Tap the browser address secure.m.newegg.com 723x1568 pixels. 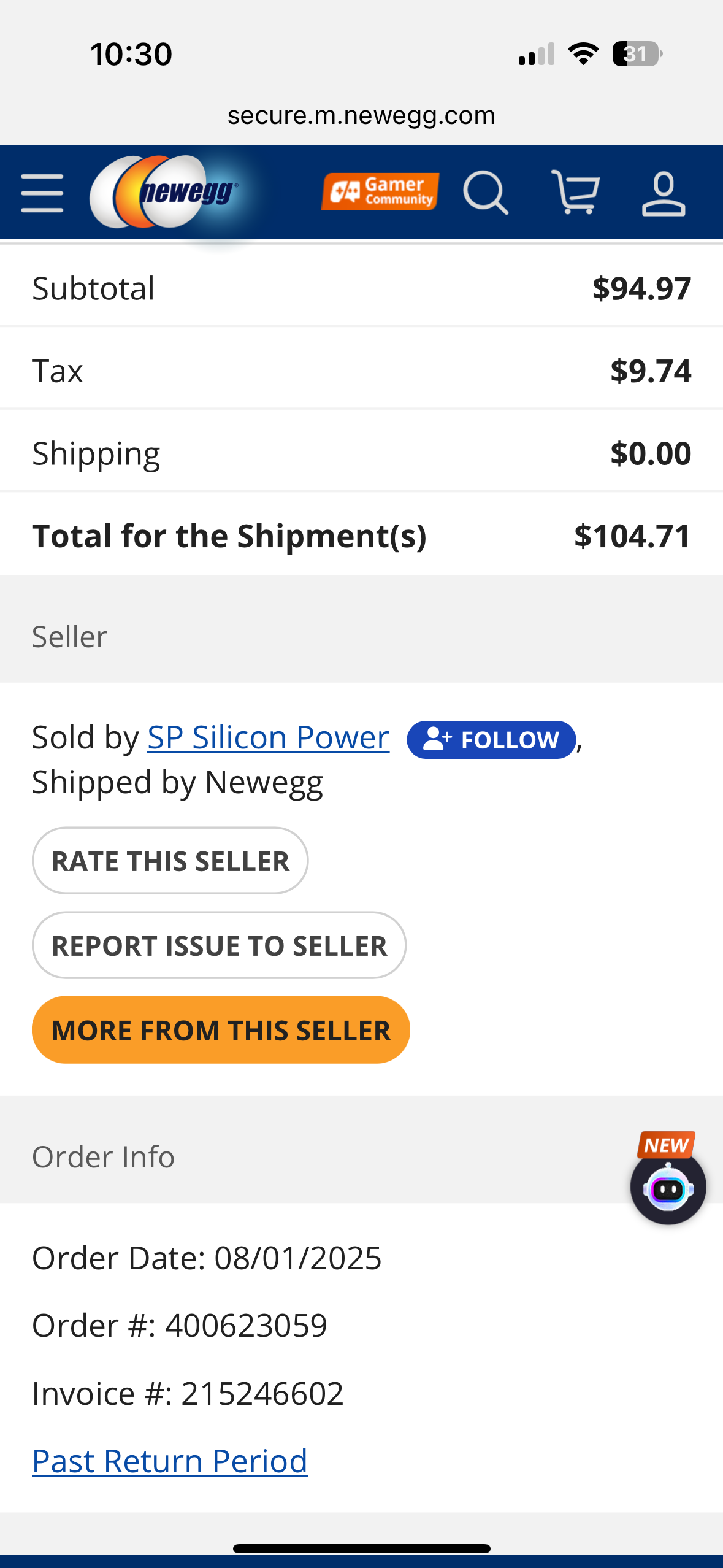coord(361,116)
